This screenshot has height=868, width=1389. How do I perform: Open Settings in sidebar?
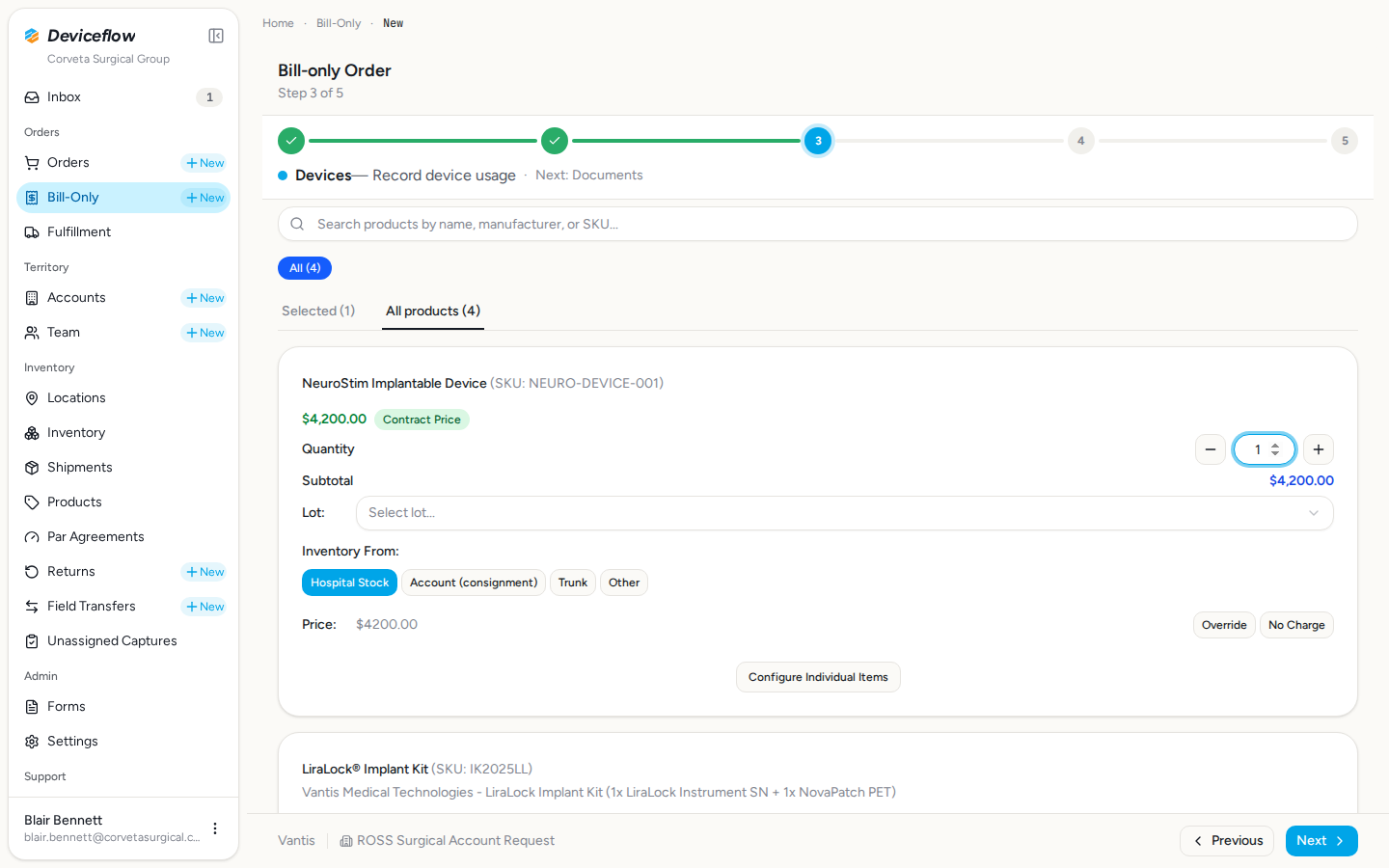point(123,742)
